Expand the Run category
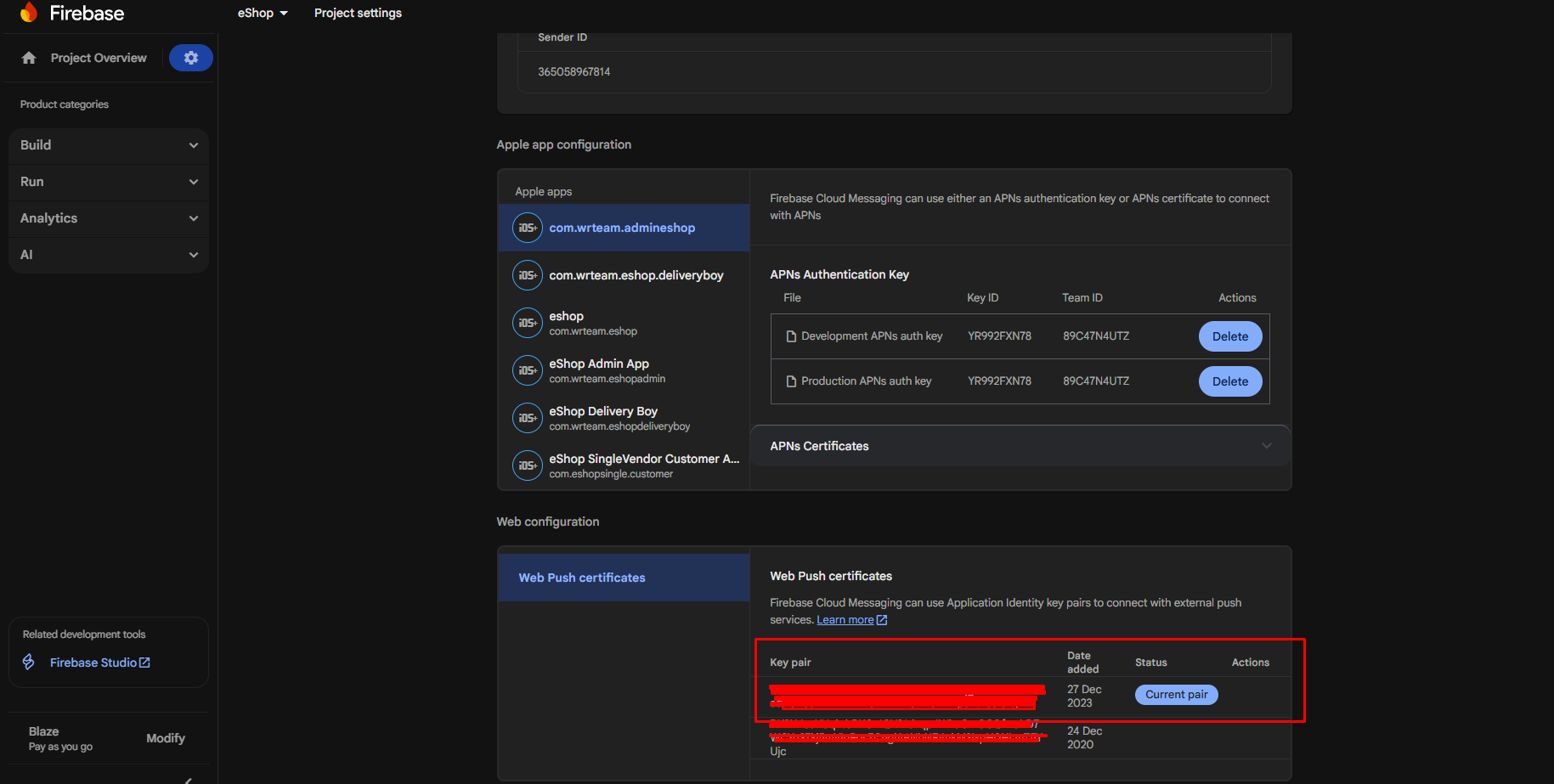 point(109,182)
